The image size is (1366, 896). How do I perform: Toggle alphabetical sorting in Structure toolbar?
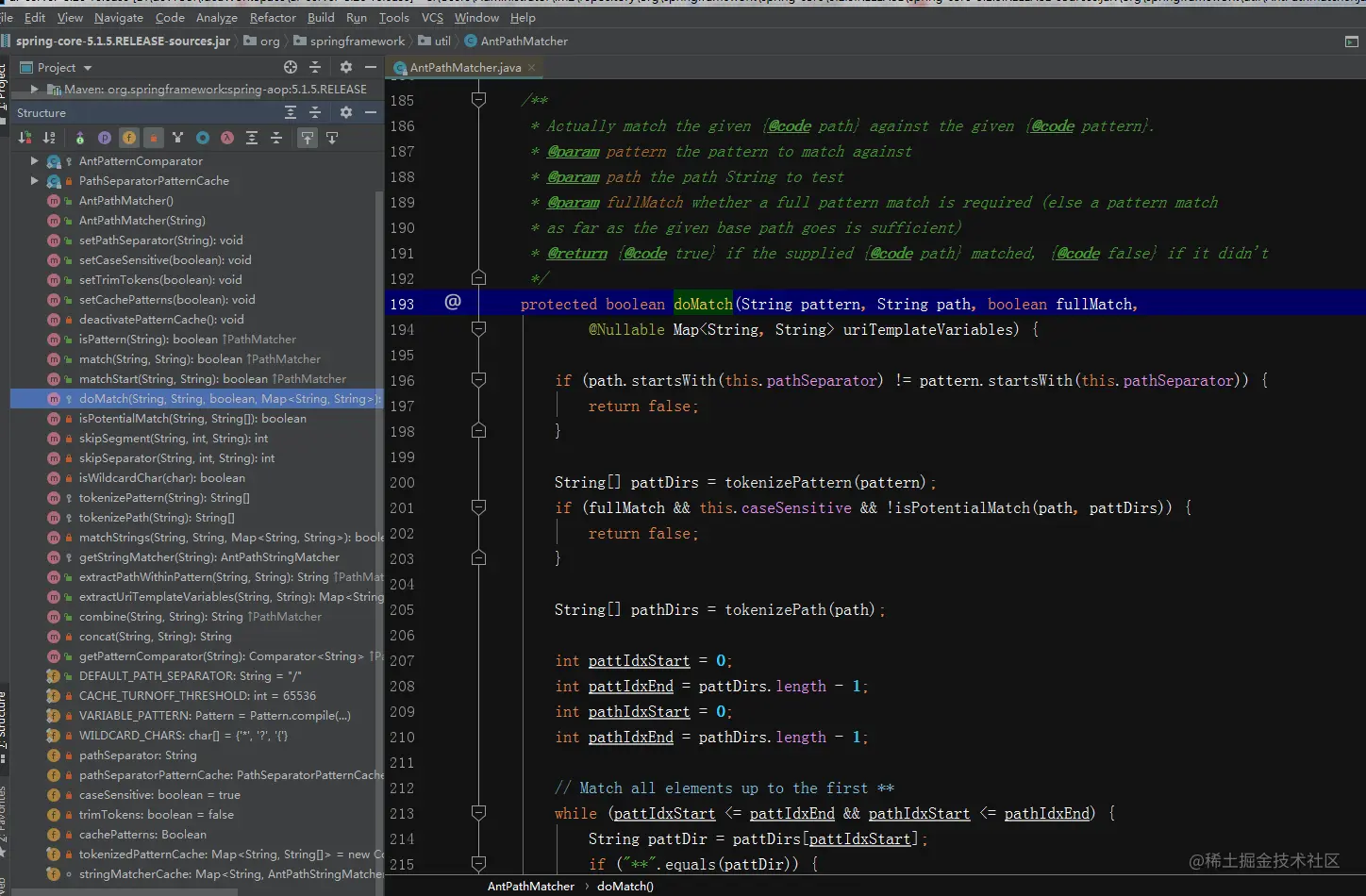click(x=49, y=138)
